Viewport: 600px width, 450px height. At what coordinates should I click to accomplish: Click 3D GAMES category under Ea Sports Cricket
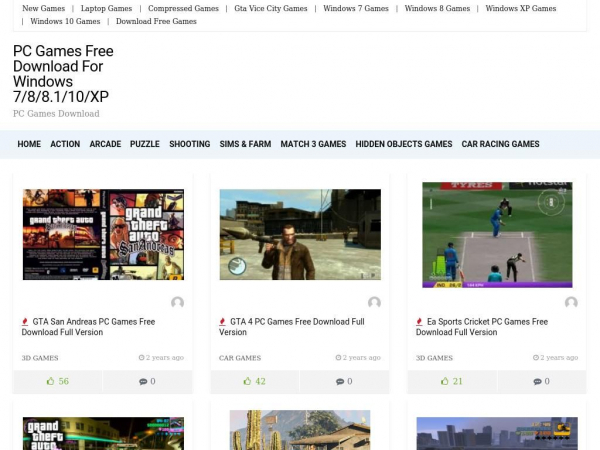pyautogui.click(x=434, y=358)
